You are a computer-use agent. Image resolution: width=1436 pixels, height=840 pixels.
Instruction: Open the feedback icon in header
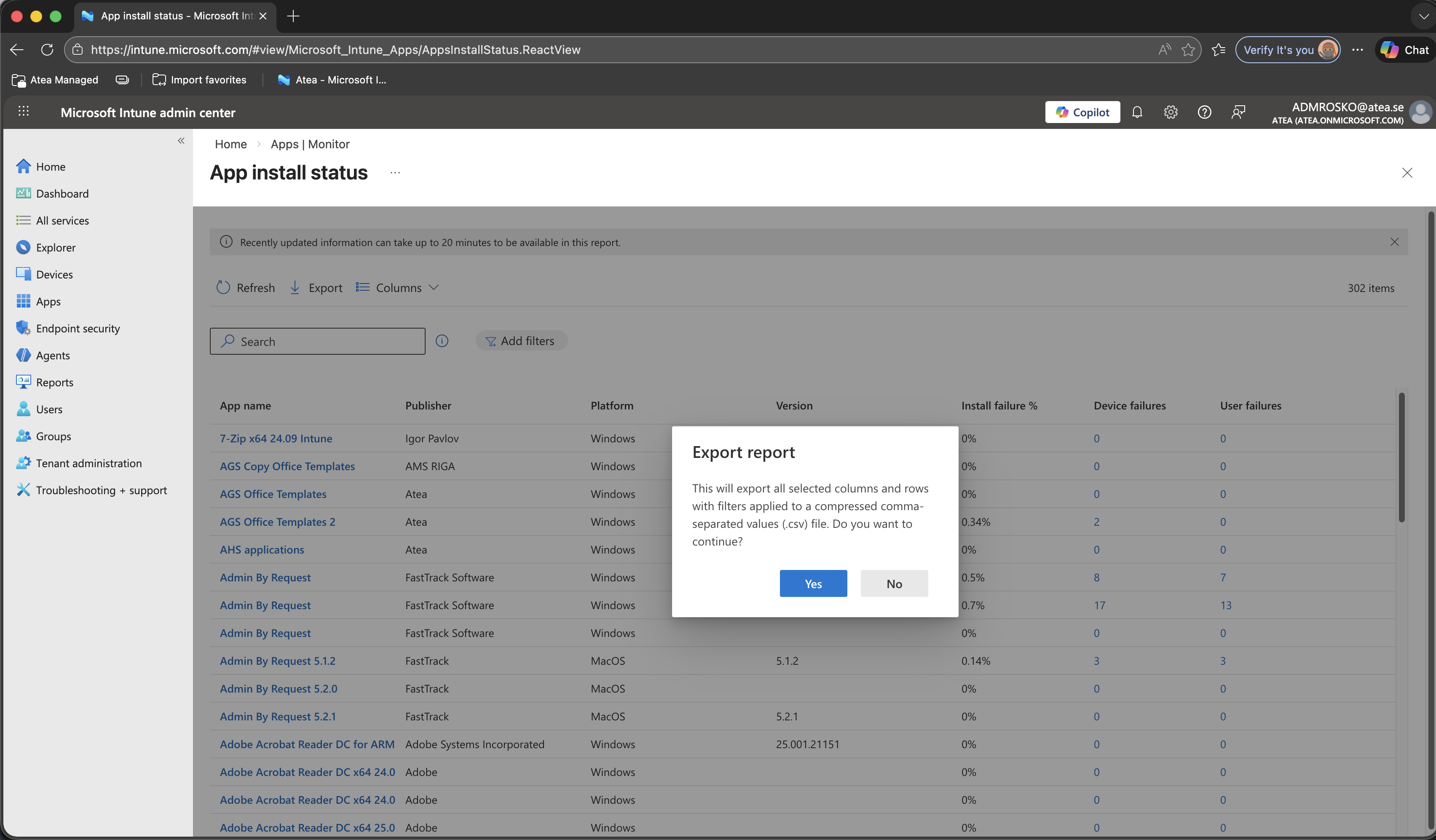(1238, 112)
